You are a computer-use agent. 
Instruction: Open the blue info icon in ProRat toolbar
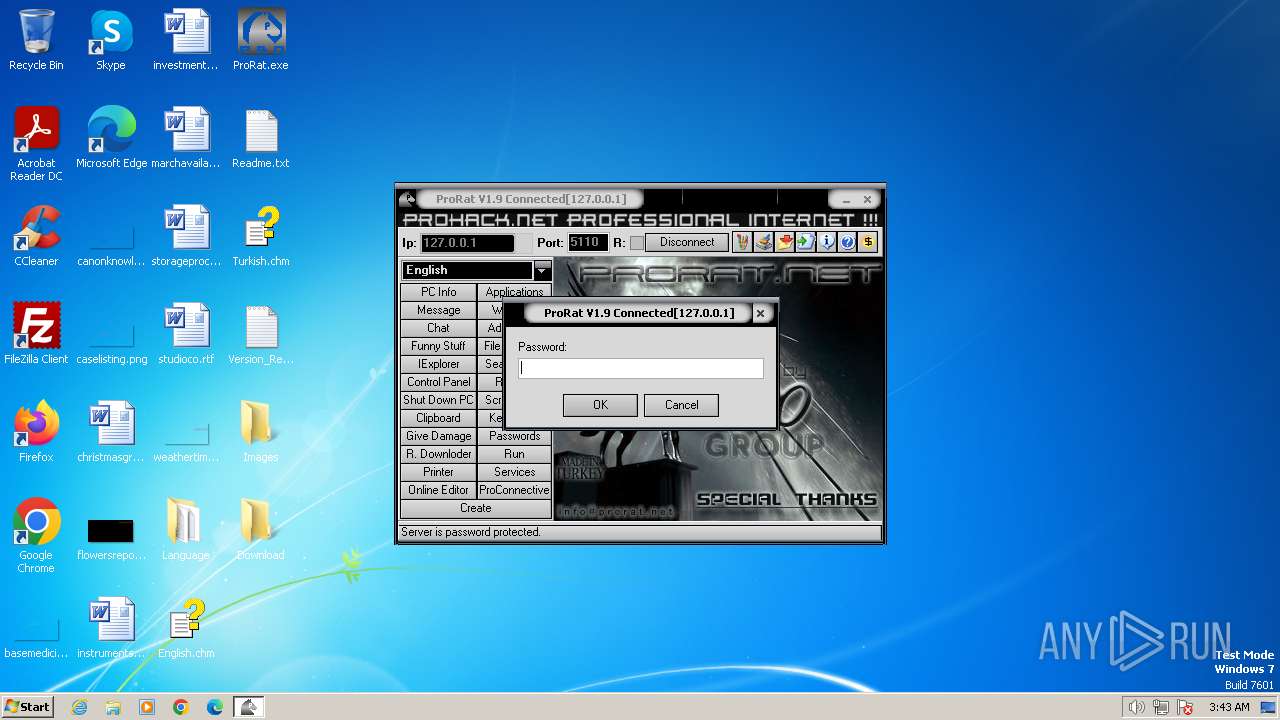826,242
